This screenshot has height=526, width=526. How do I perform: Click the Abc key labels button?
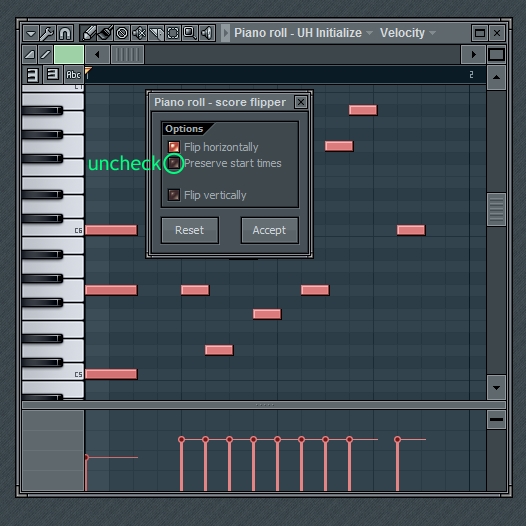73,74
